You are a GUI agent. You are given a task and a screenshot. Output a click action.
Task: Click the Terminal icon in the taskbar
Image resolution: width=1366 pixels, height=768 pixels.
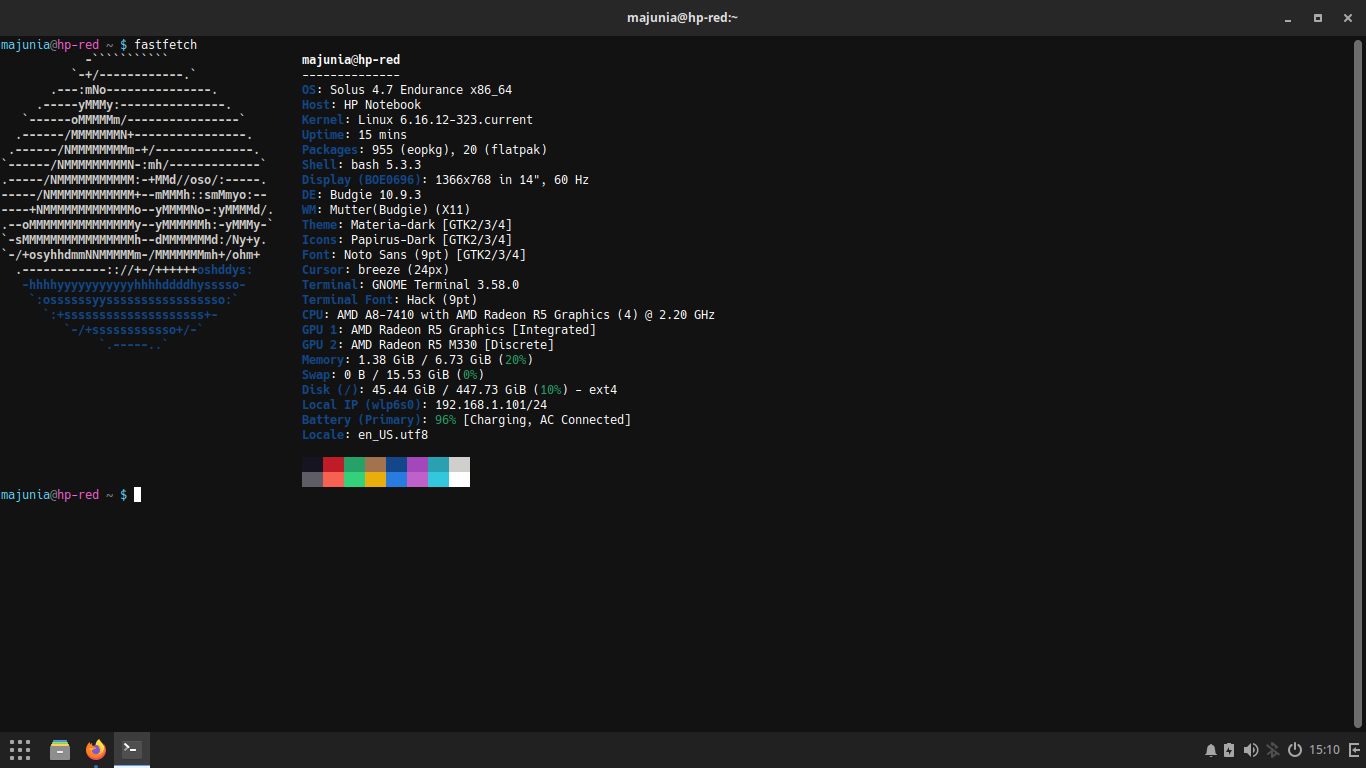click(x=132, y=749)
